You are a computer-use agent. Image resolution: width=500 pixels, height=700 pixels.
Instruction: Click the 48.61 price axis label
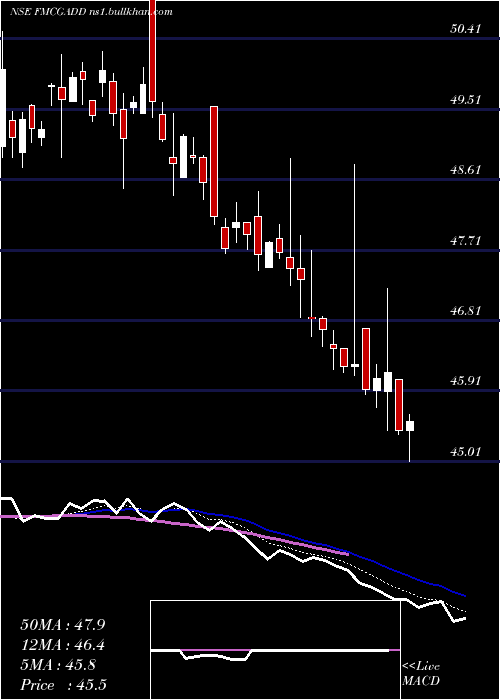(466, 170)
